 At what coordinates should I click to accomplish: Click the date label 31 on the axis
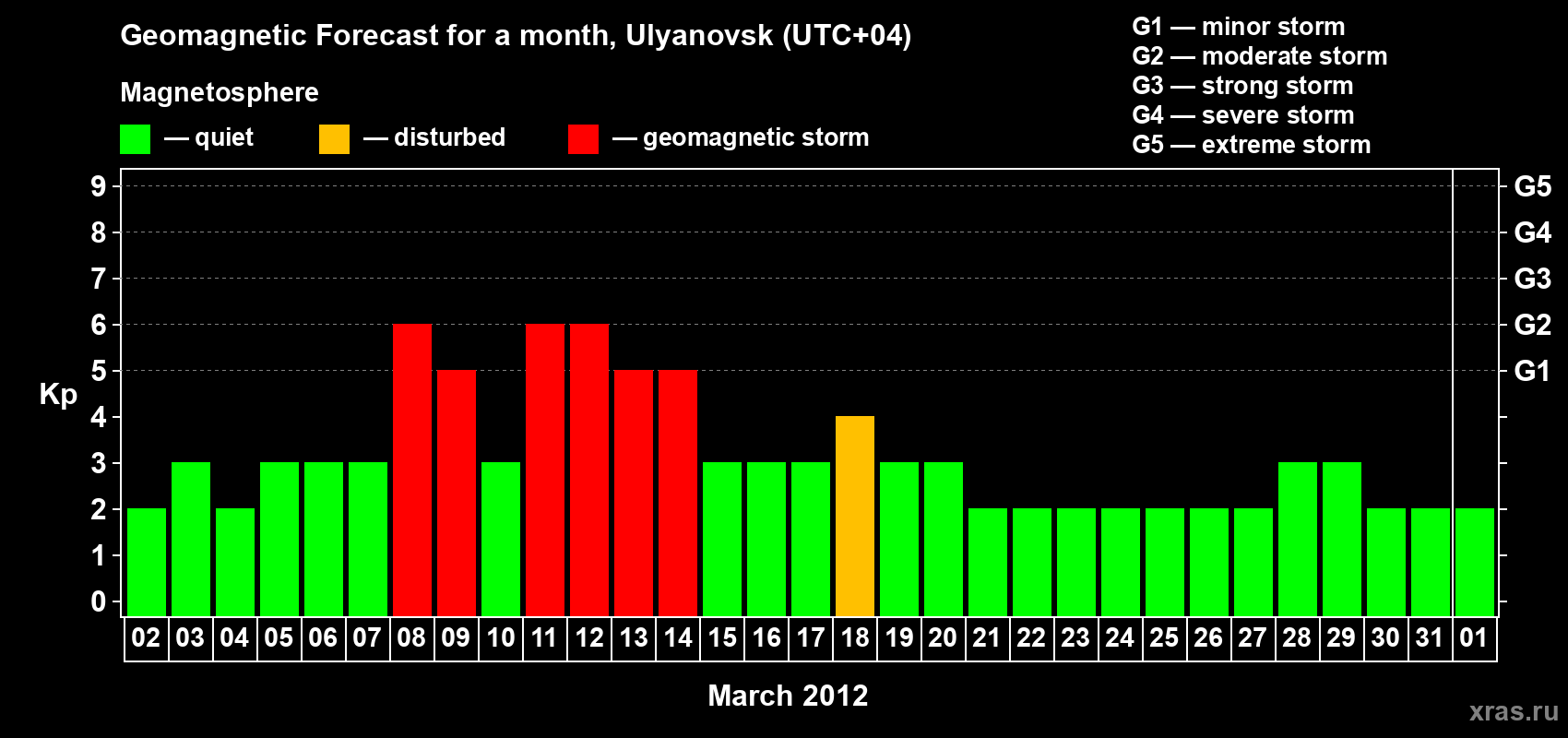[x=1430, y=638]
